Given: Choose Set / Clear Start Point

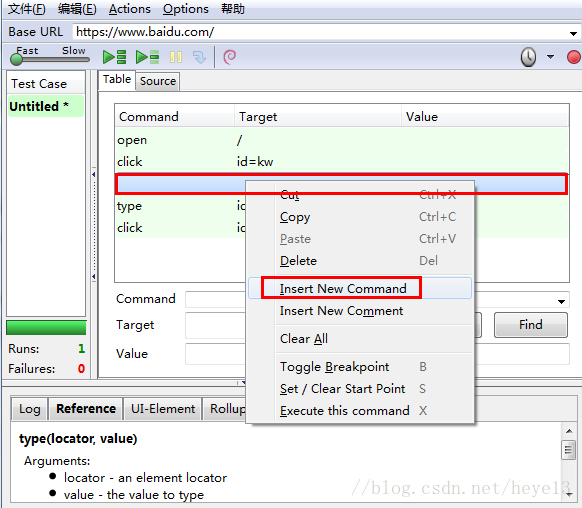Looking at the screenshot, I should tap(360, 389).
